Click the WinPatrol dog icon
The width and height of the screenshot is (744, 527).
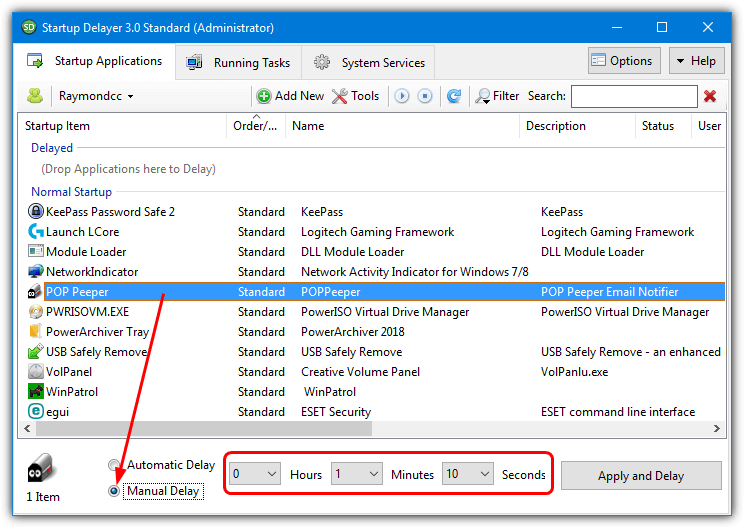[36, 391]
